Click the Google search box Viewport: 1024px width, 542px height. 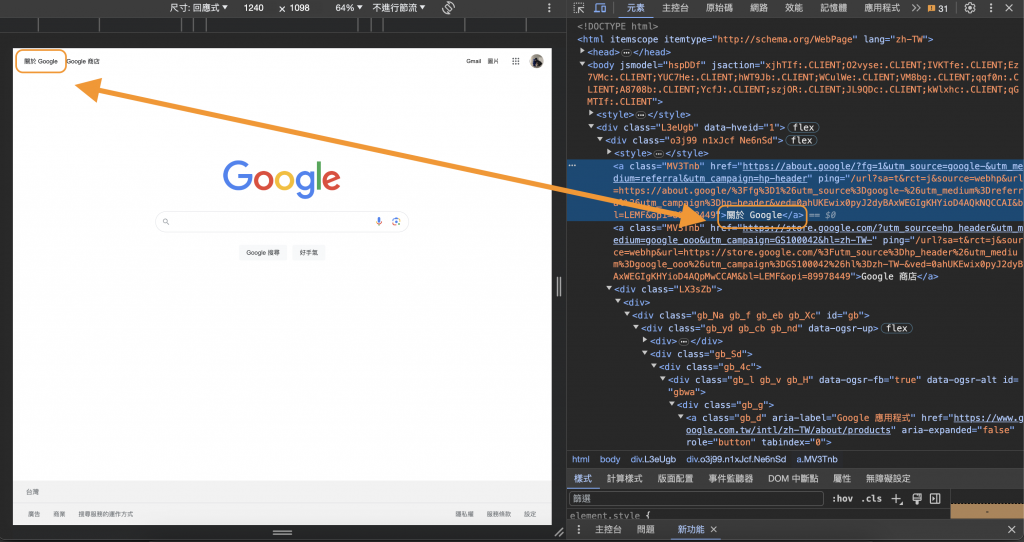coord(282,221)
